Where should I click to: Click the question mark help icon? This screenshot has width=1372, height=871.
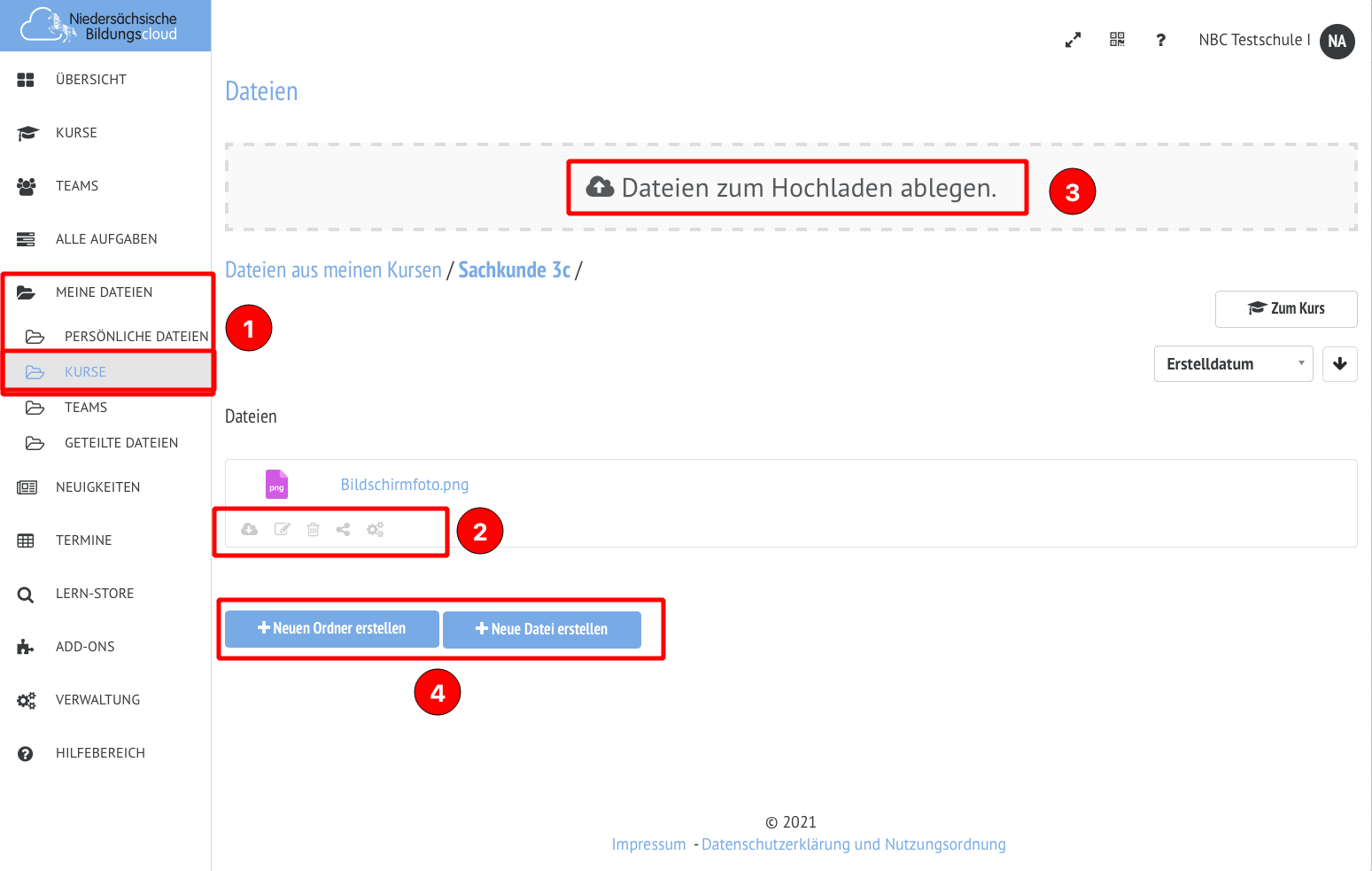[1160, 40]
